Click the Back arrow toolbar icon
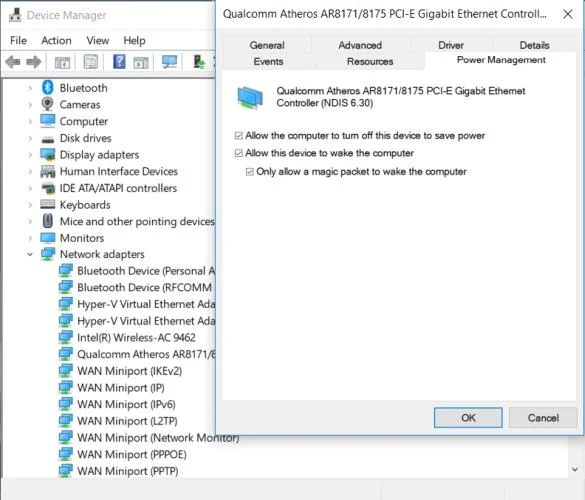The image size is (585, 500). pos(13,62)
